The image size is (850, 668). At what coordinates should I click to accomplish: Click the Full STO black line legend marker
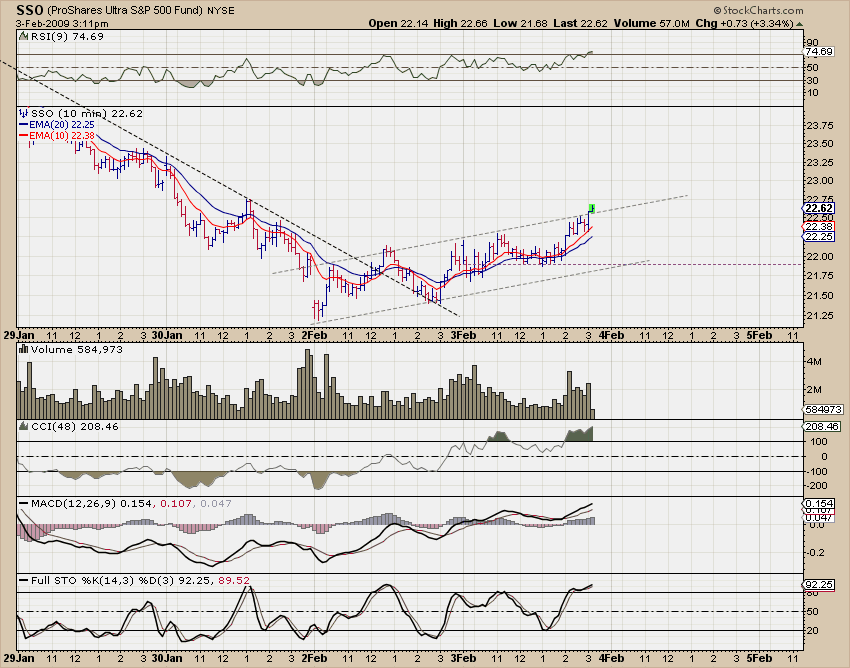pos(23,580)
